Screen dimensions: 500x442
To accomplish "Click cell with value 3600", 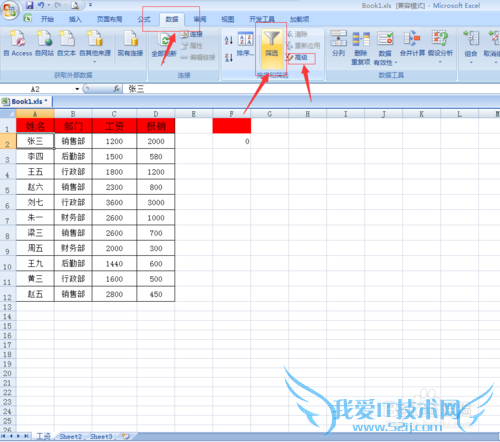I will tap(114, 203).
